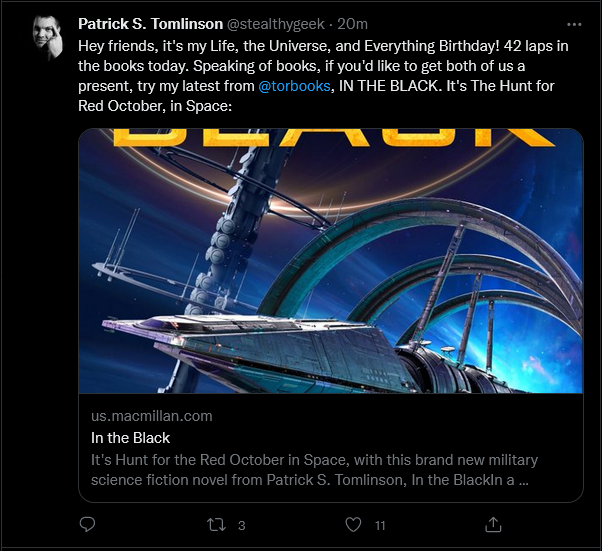Click the 'Red October, in Space:' text line

[155, 106]
